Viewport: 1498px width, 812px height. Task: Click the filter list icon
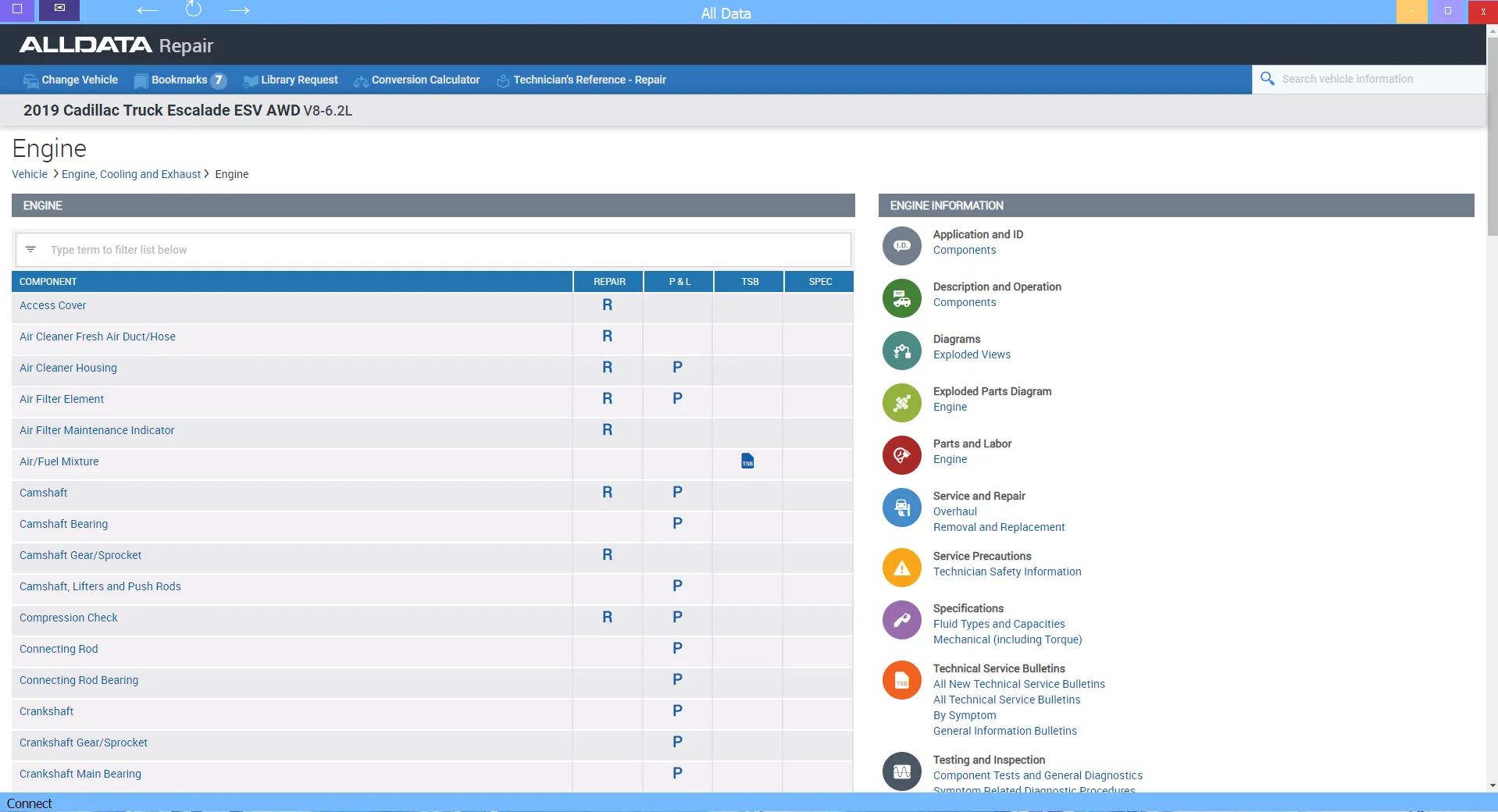point(30,250)
